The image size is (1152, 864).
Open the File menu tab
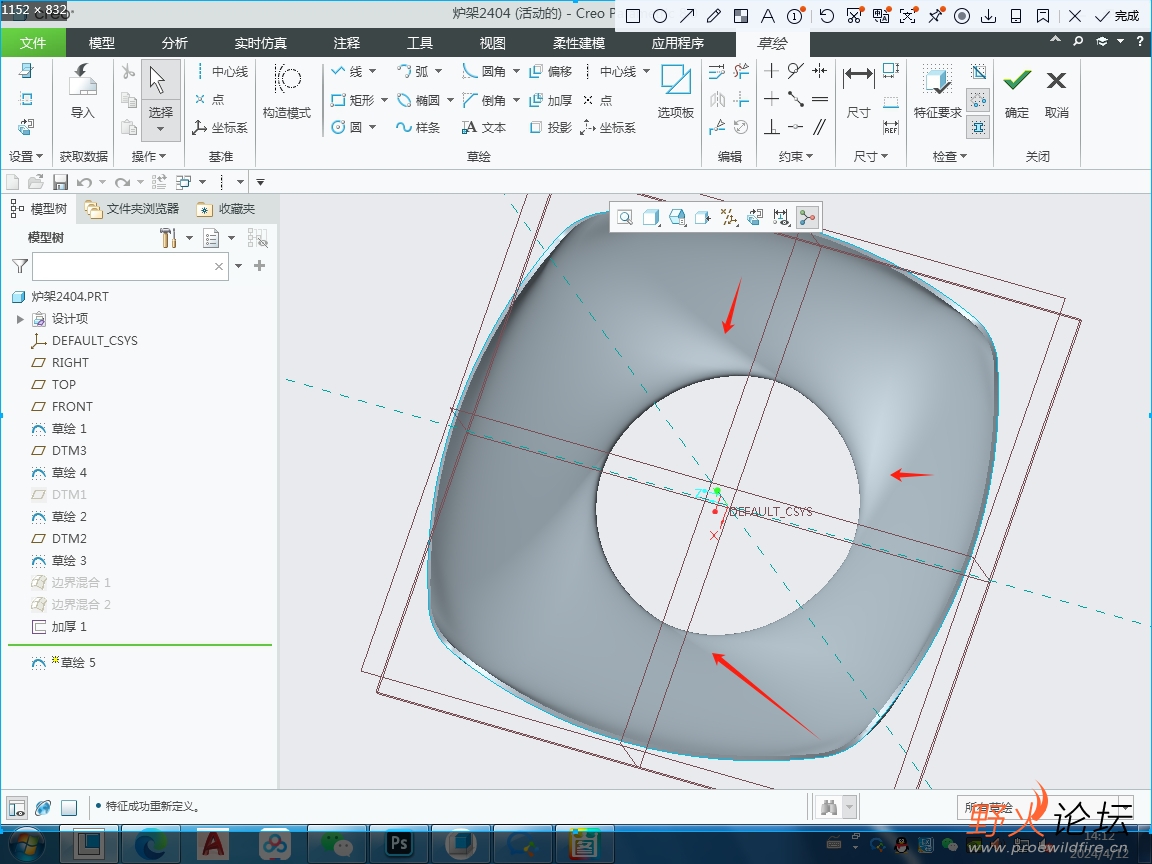pyautogui.click(x=33, y=43)
